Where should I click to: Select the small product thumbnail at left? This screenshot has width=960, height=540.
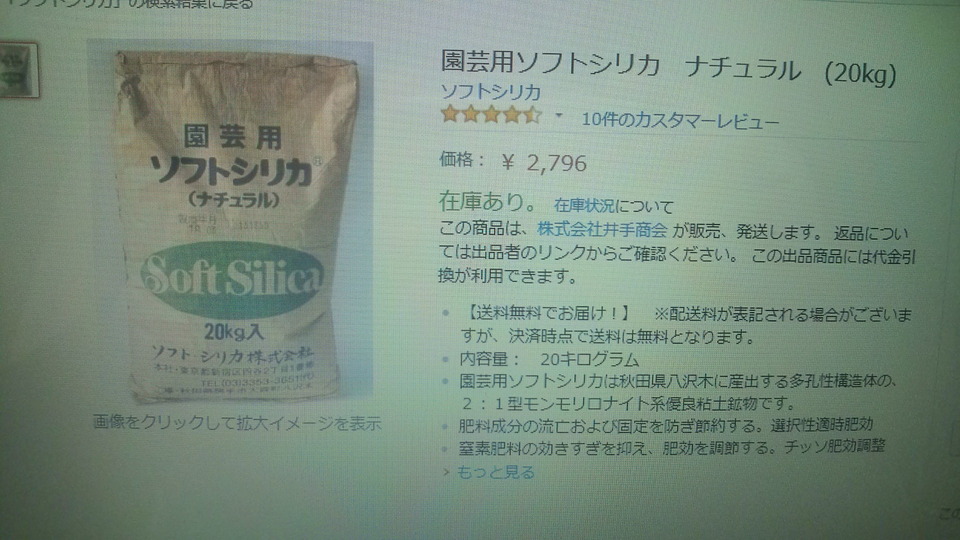pos(18,70)
